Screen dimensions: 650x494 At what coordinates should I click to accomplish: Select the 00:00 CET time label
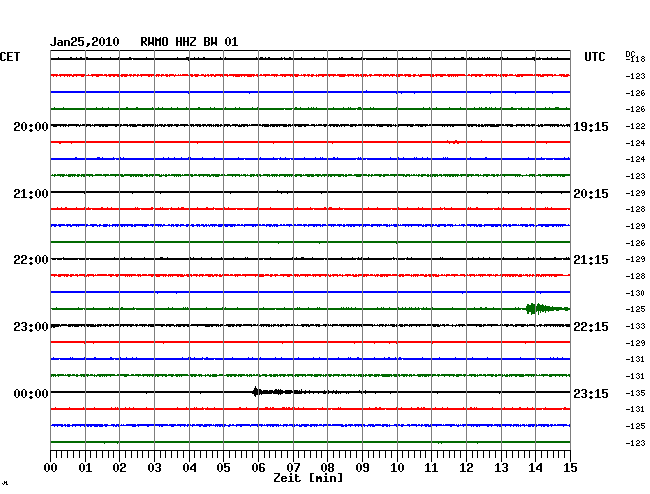coord(31,393)
